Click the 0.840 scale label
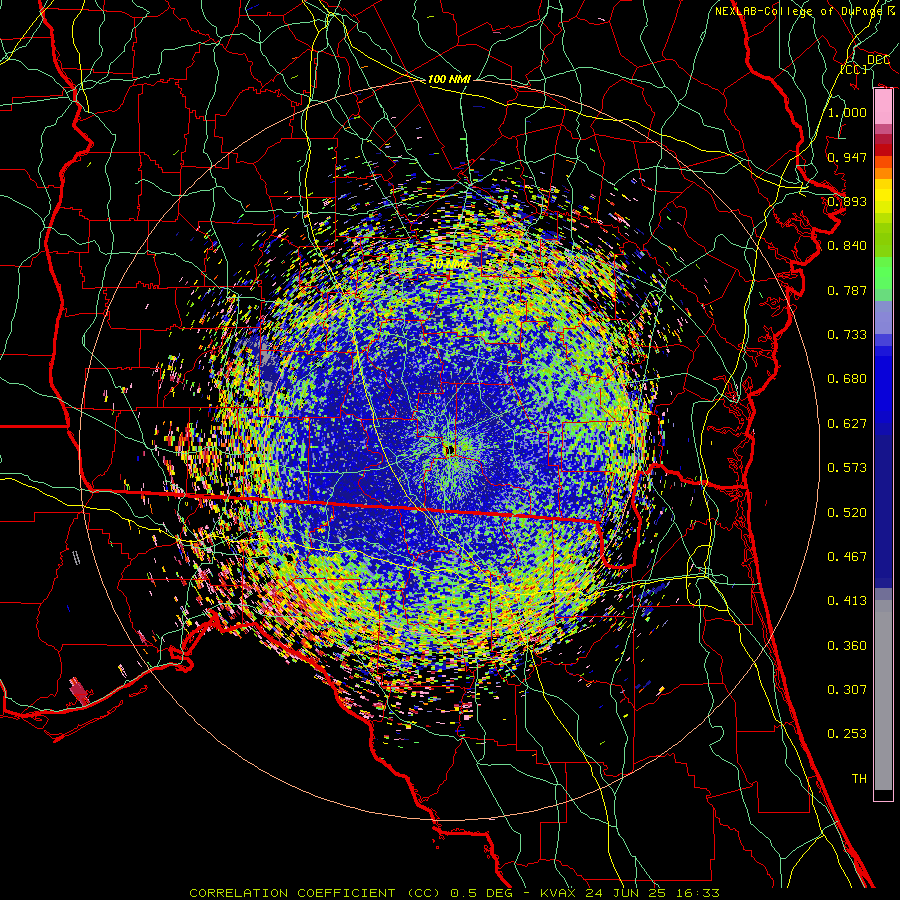Screen dimensions: 900x900 click(847, 245)
